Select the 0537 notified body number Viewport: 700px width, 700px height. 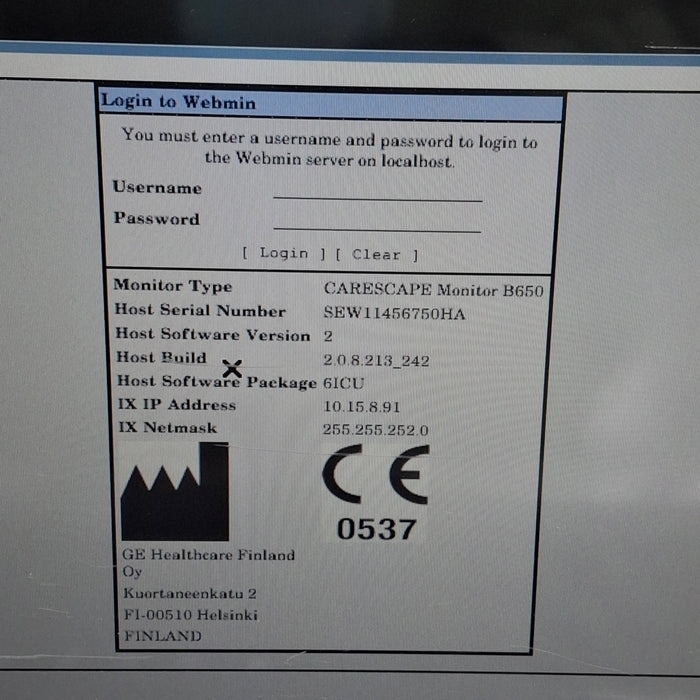pos(375,528)
